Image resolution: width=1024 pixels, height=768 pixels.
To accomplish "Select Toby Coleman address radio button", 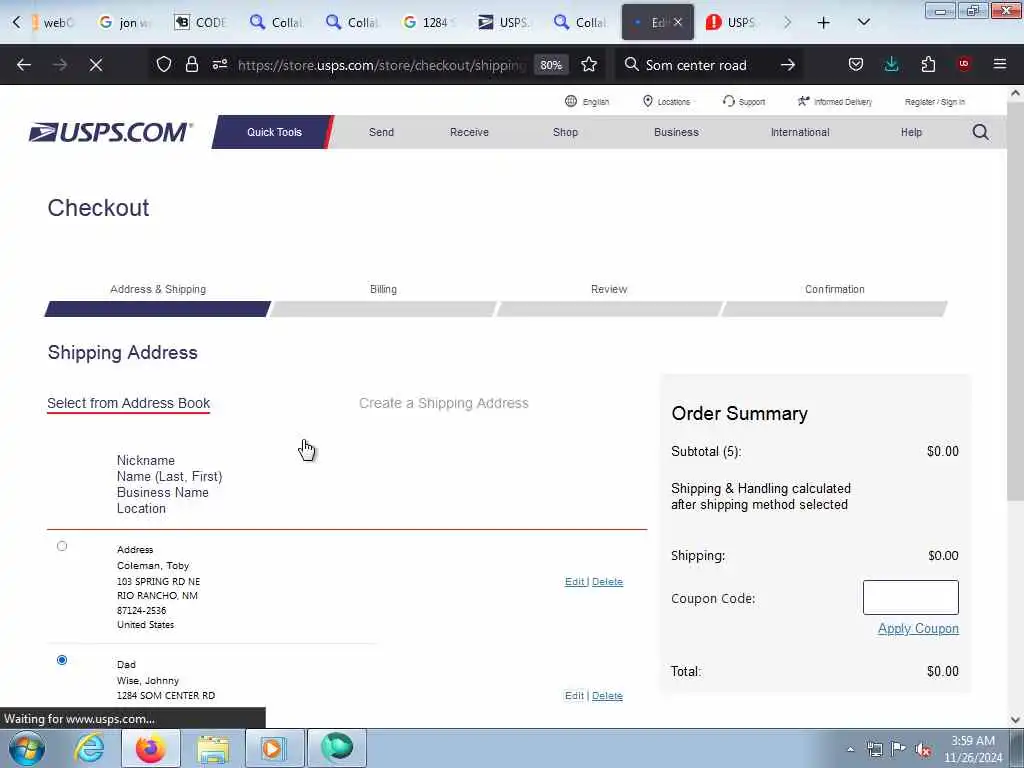I will [x=62, y=546].
